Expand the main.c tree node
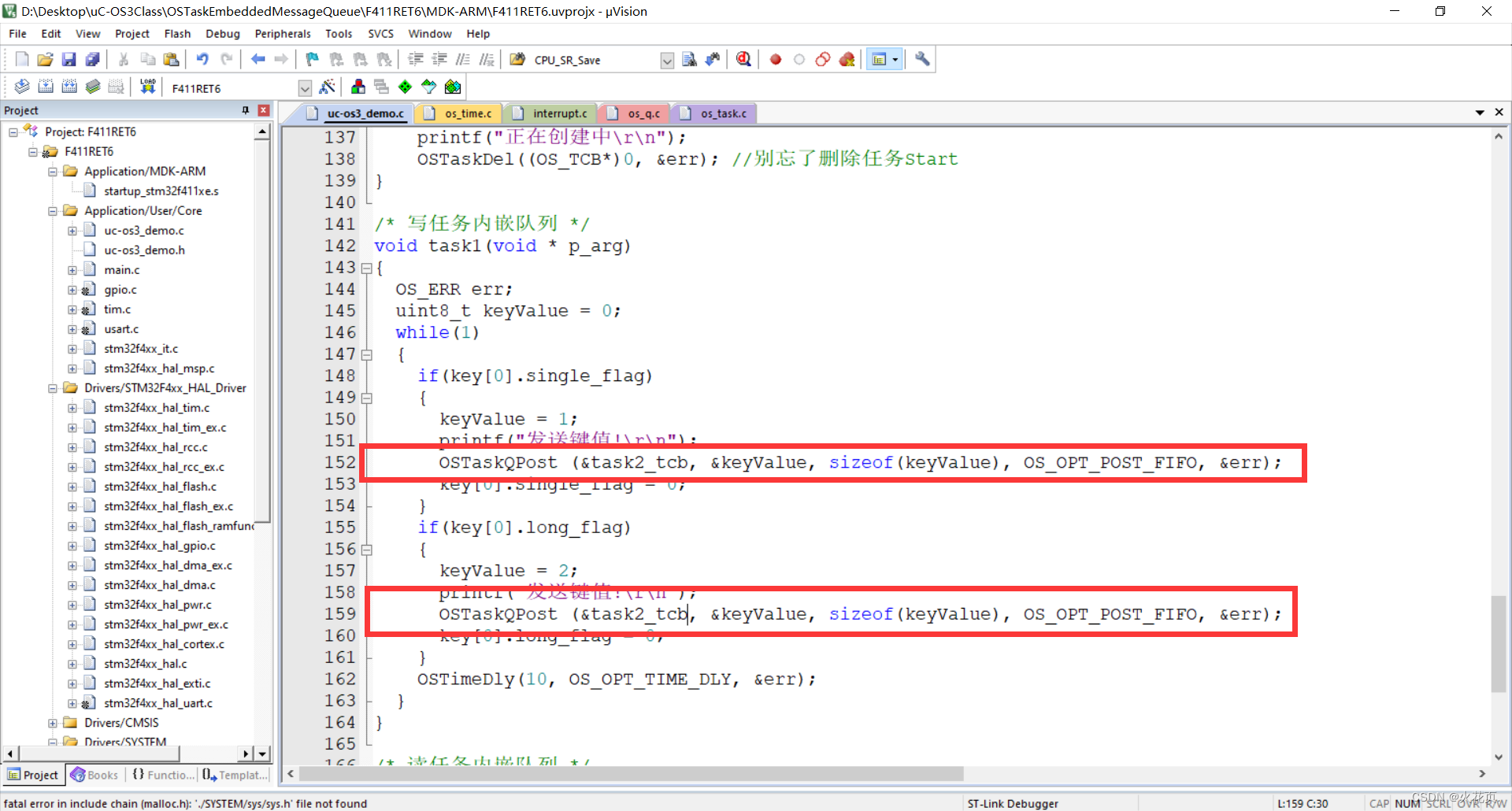1512x811 pixels. (x=72, y=270)
